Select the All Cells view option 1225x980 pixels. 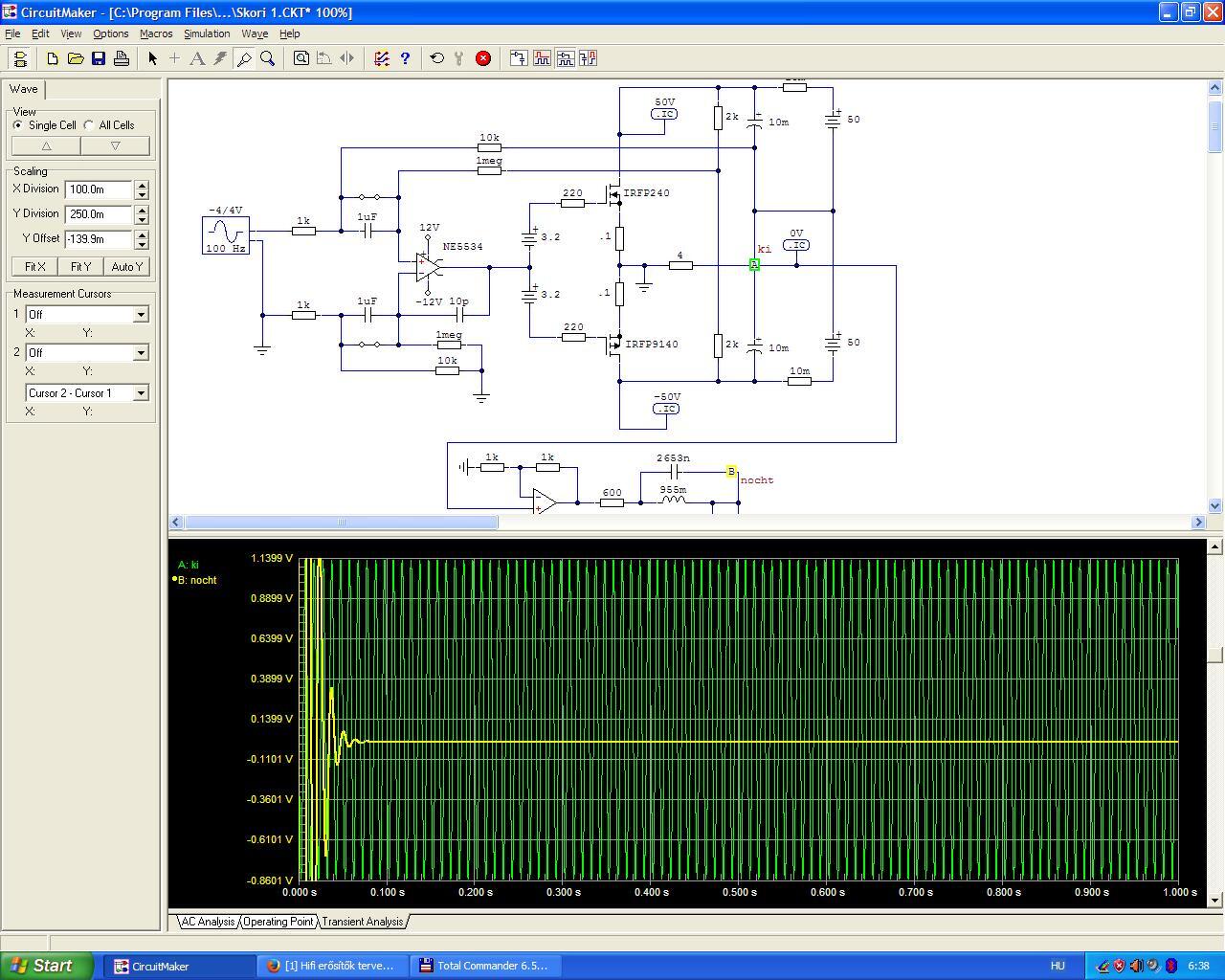[x=89, y=125]
